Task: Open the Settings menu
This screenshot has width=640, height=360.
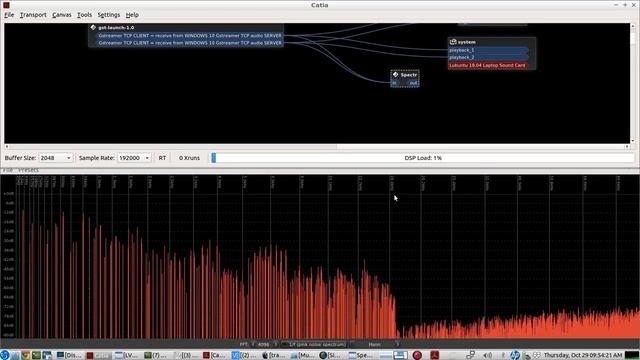Action: [x=109, y=15]
